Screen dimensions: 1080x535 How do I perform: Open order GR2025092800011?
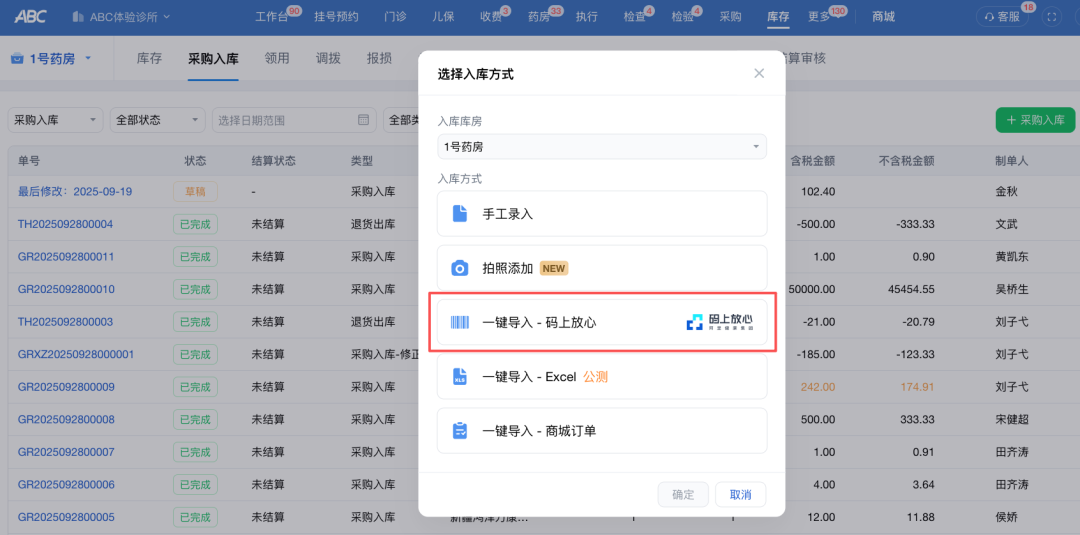(66, 257)
